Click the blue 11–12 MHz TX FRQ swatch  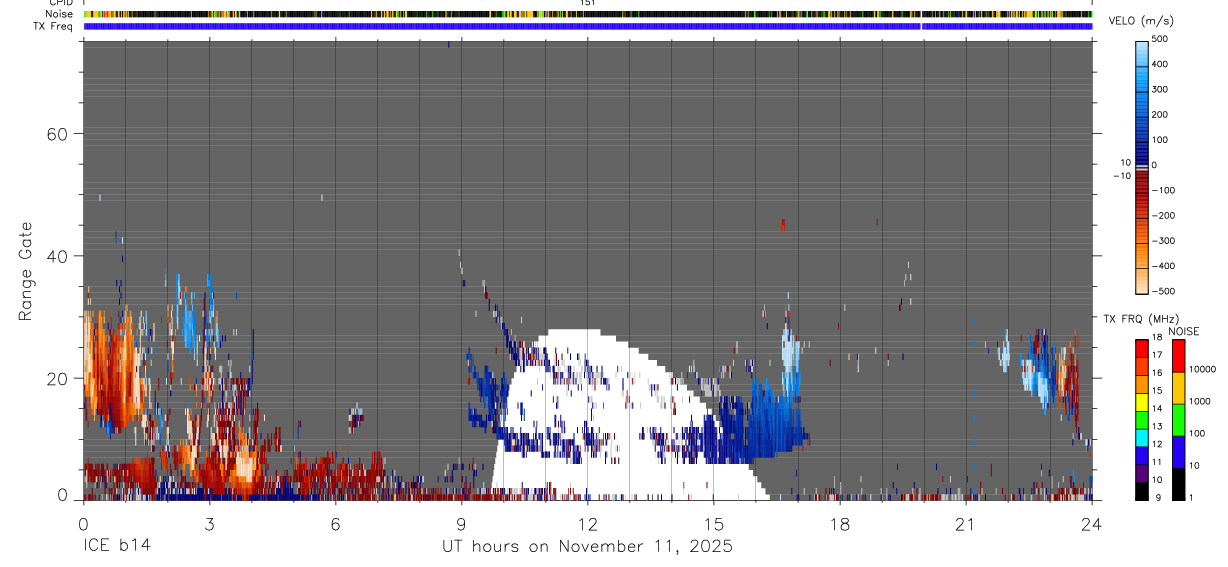[1142, 455]
